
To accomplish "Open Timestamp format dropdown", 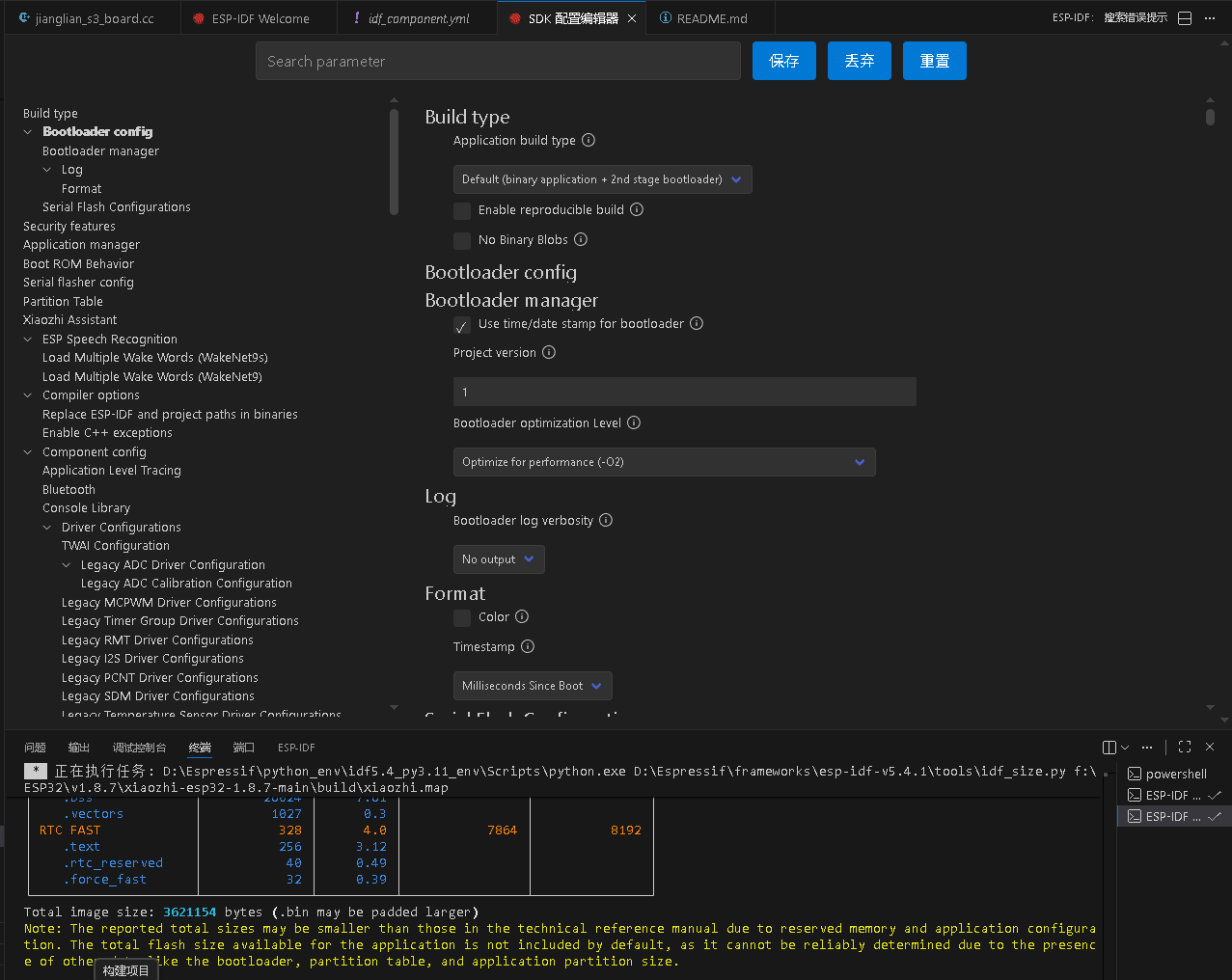I will click(x=533, y=686).
